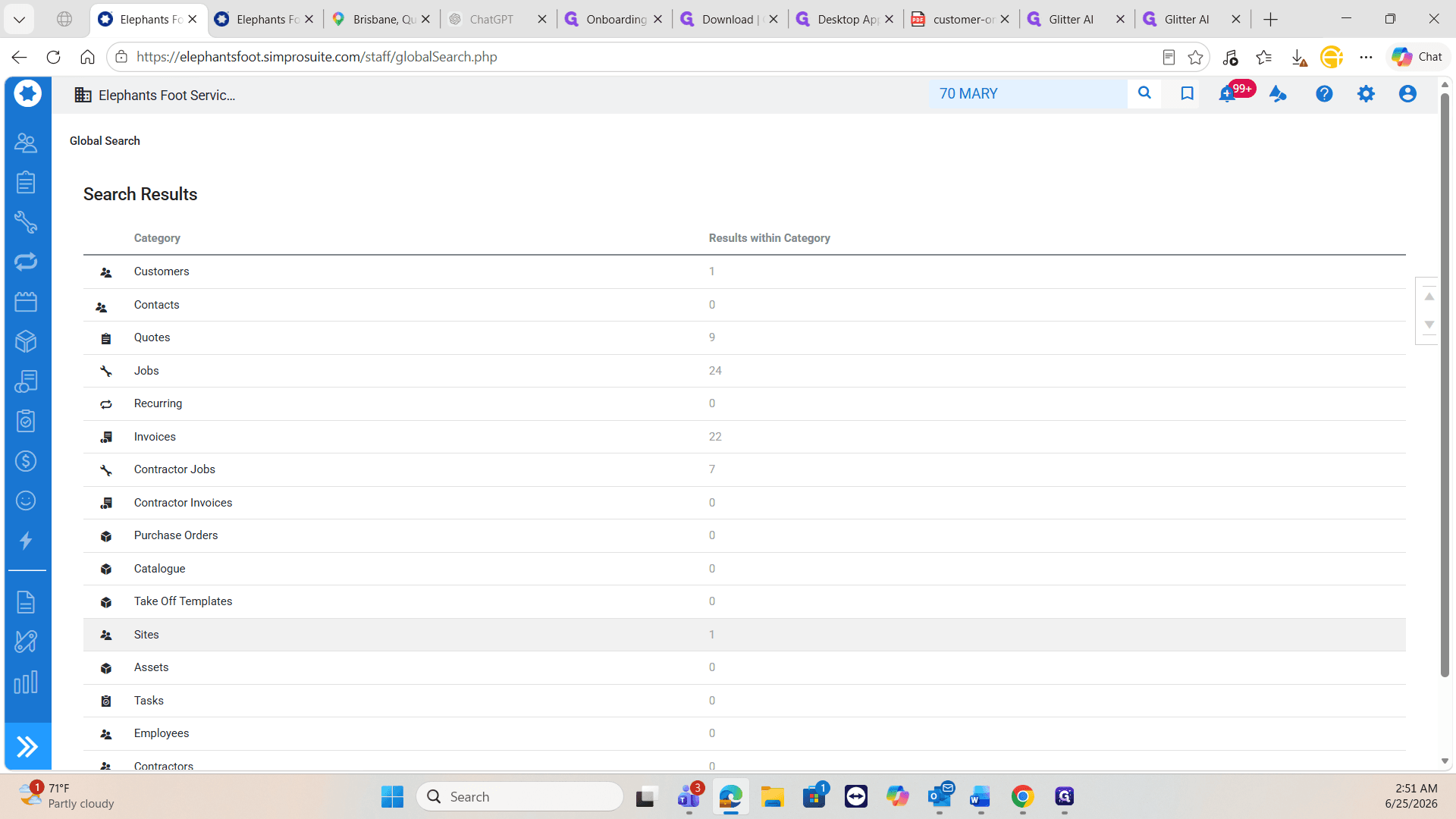The image size is (1456, 819).
Task: Click Contractor Invoices category text
Action: coord(183,503)
